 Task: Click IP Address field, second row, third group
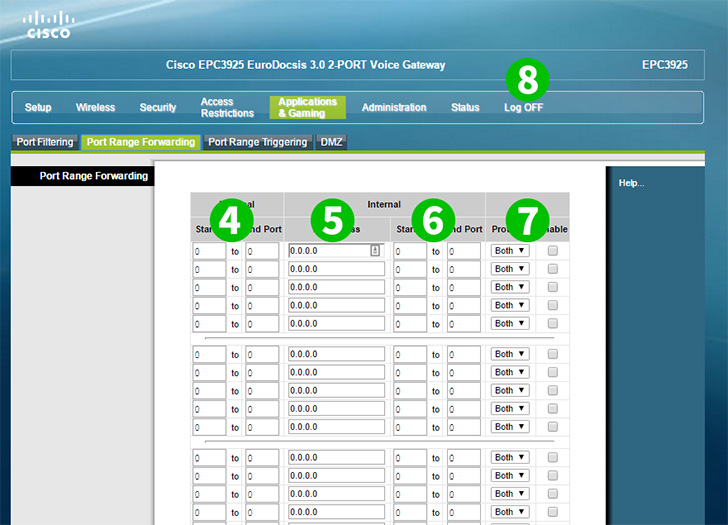[x=336, y=476]
